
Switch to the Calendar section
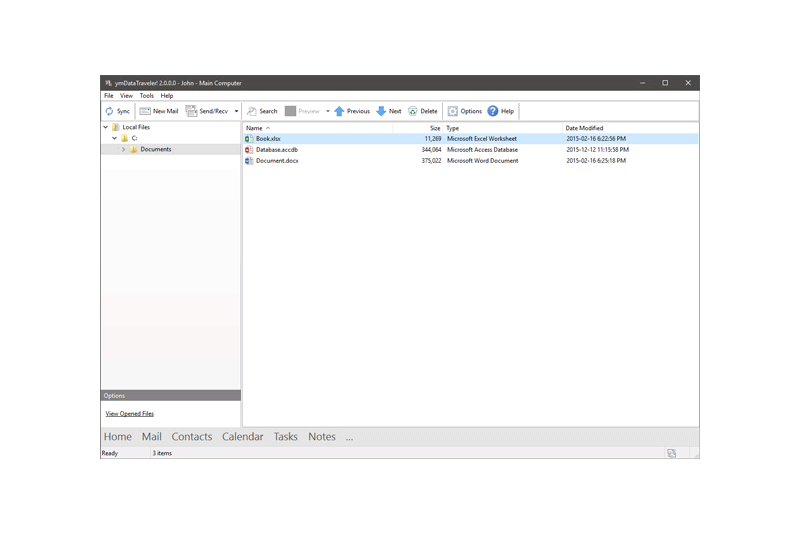tap(242, 437)
